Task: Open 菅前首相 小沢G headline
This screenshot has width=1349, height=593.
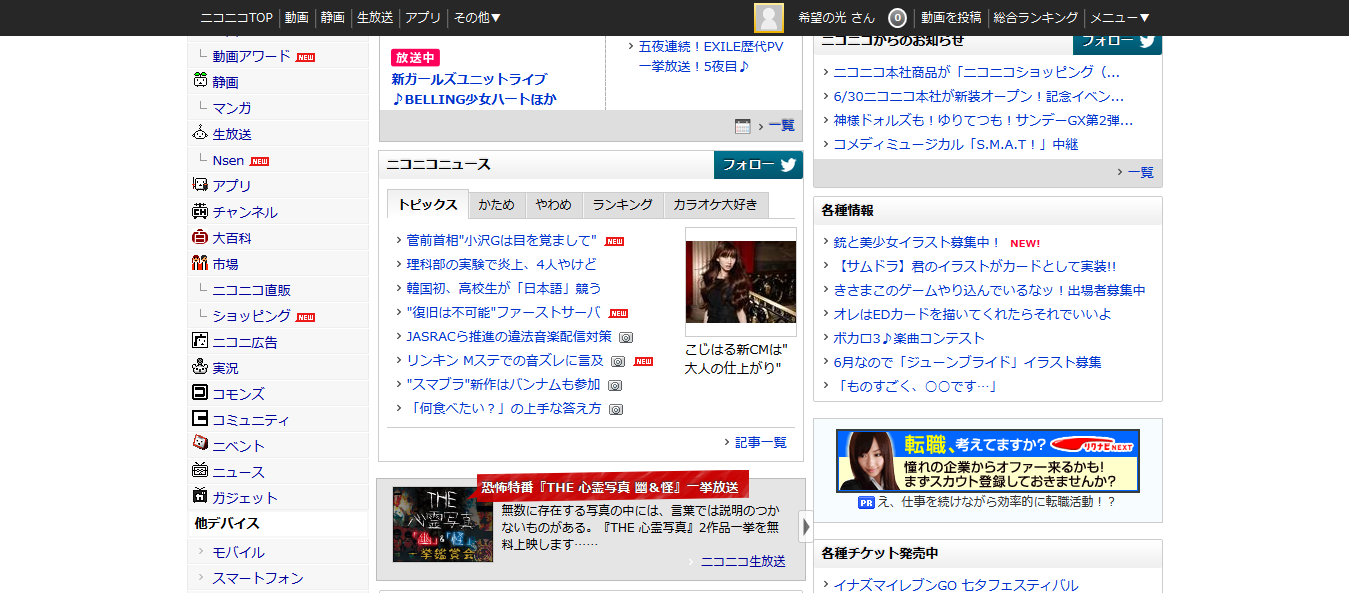Action: click(501, 240)
